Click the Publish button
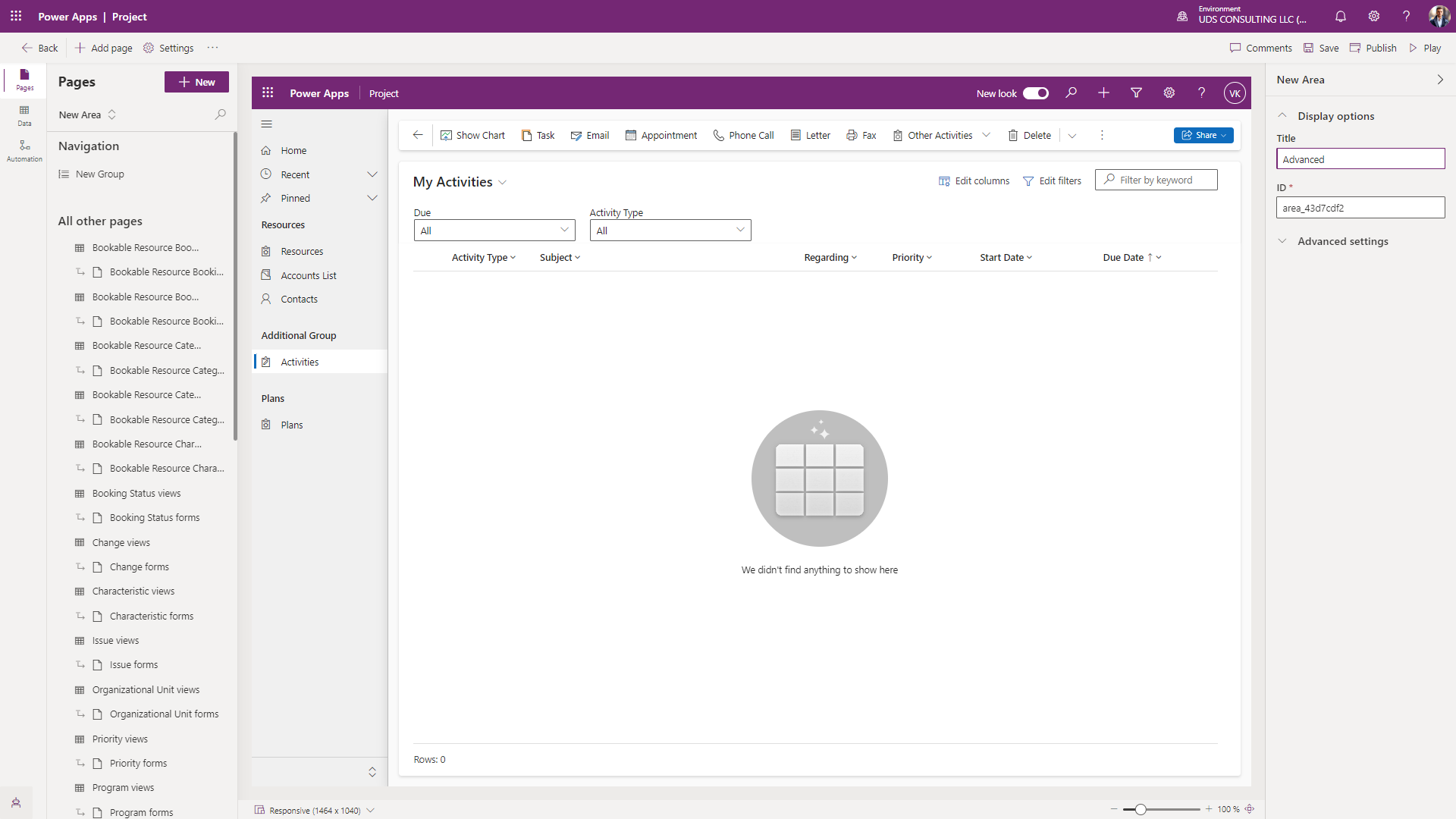 (x=1373, y=48)
